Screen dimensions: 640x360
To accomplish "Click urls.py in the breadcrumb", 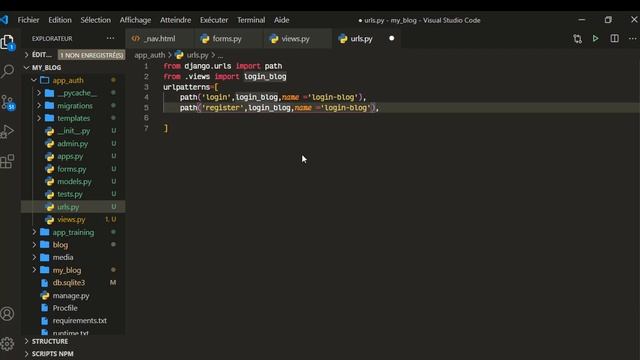I will [198, 55].
